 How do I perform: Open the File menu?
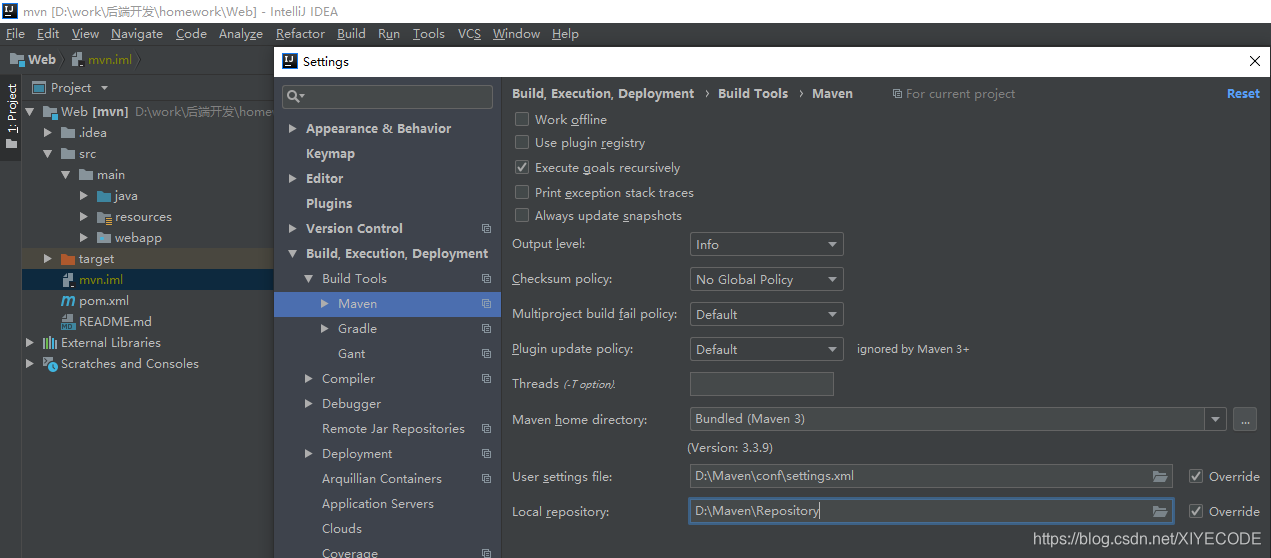pos(15,33)
